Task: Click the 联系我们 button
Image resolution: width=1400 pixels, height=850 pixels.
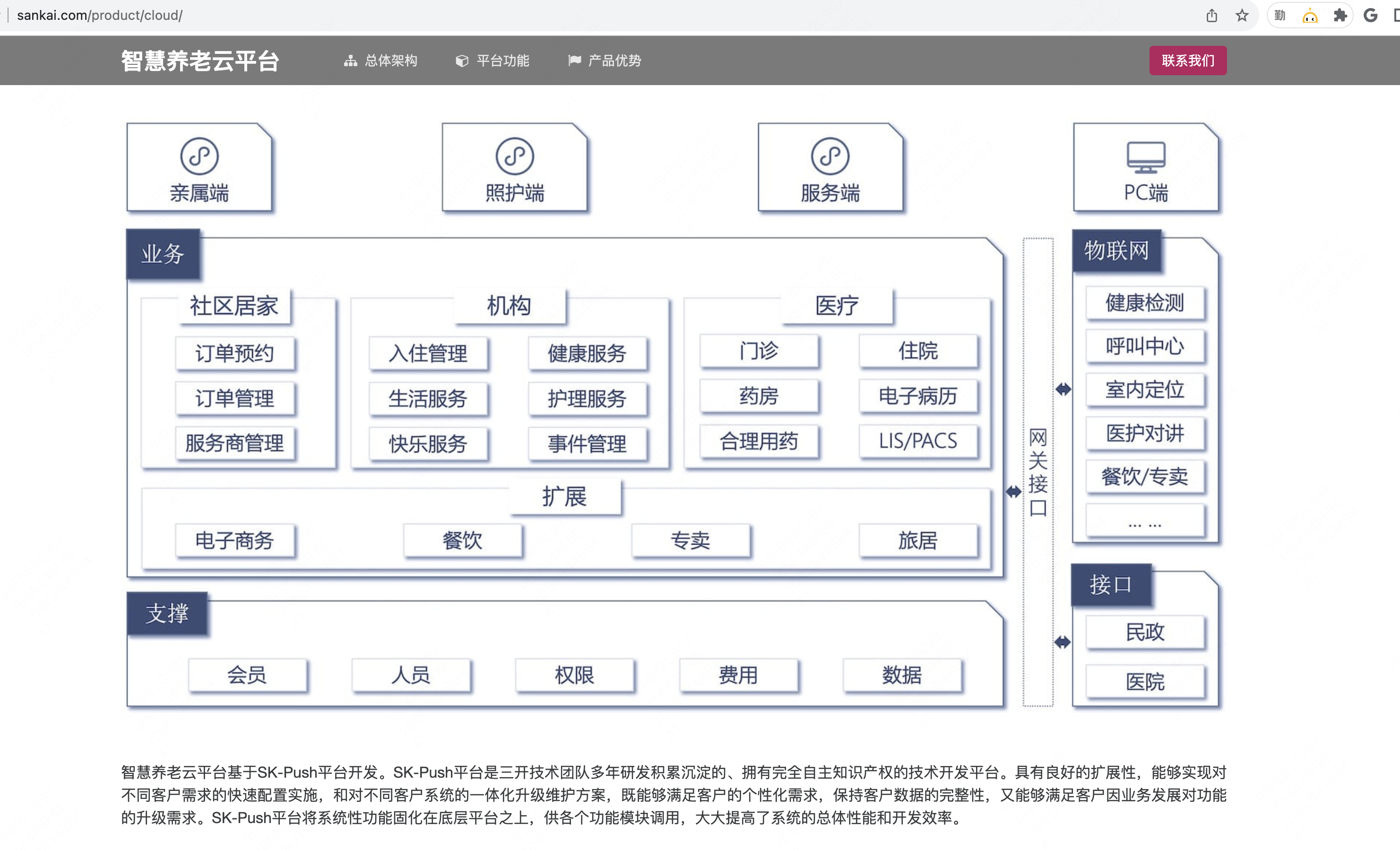Action: [1187, 60]
